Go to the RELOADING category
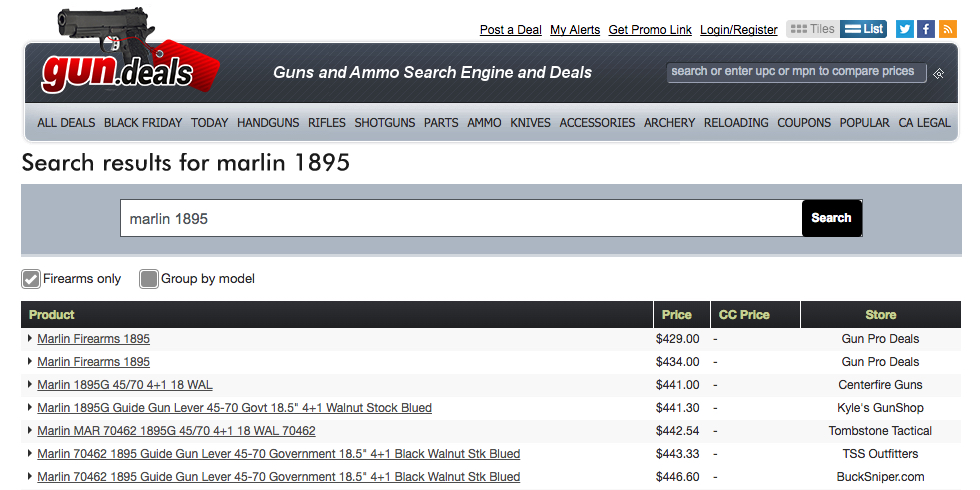Viewport: 980px width, 490px height. click(736, 122)
